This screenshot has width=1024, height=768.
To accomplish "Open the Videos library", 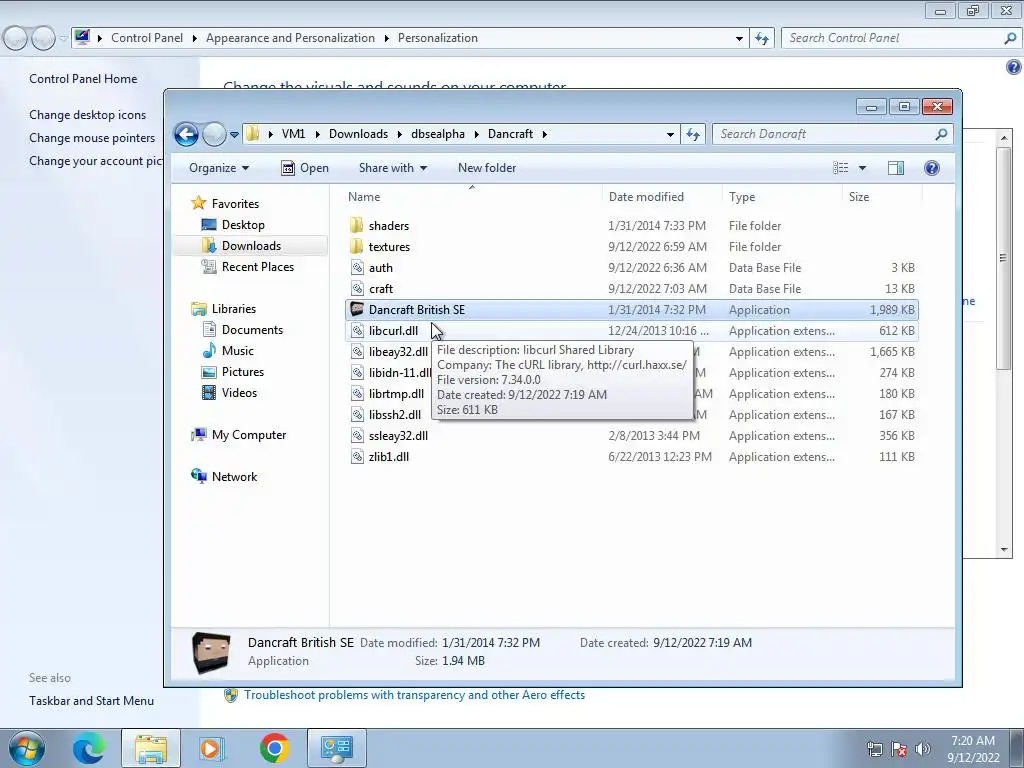I will tap(239, 392).
